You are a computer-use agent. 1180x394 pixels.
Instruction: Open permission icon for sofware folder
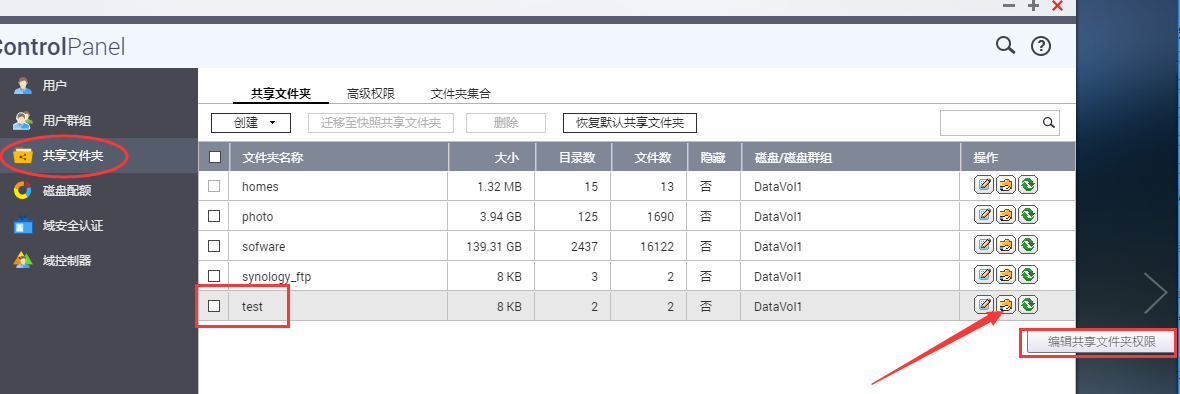(1005, 245)
